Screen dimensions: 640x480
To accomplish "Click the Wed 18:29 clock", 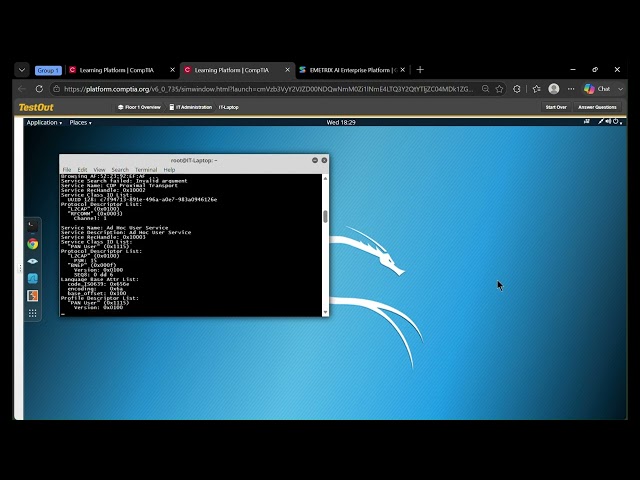I will click(x=341, y=122).
